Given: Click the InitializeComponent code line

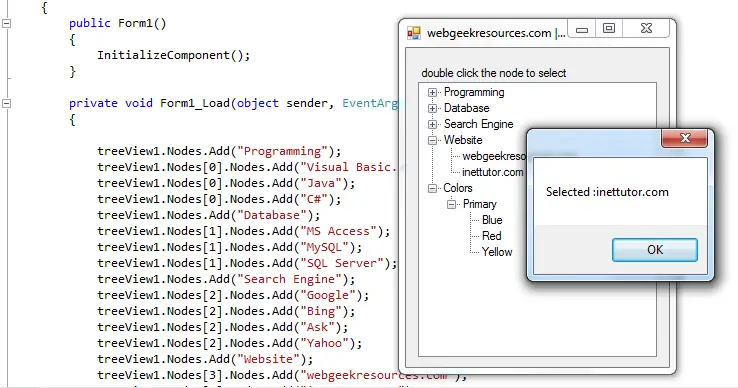Looking at the screenshot, I should (x=174, y=55).
